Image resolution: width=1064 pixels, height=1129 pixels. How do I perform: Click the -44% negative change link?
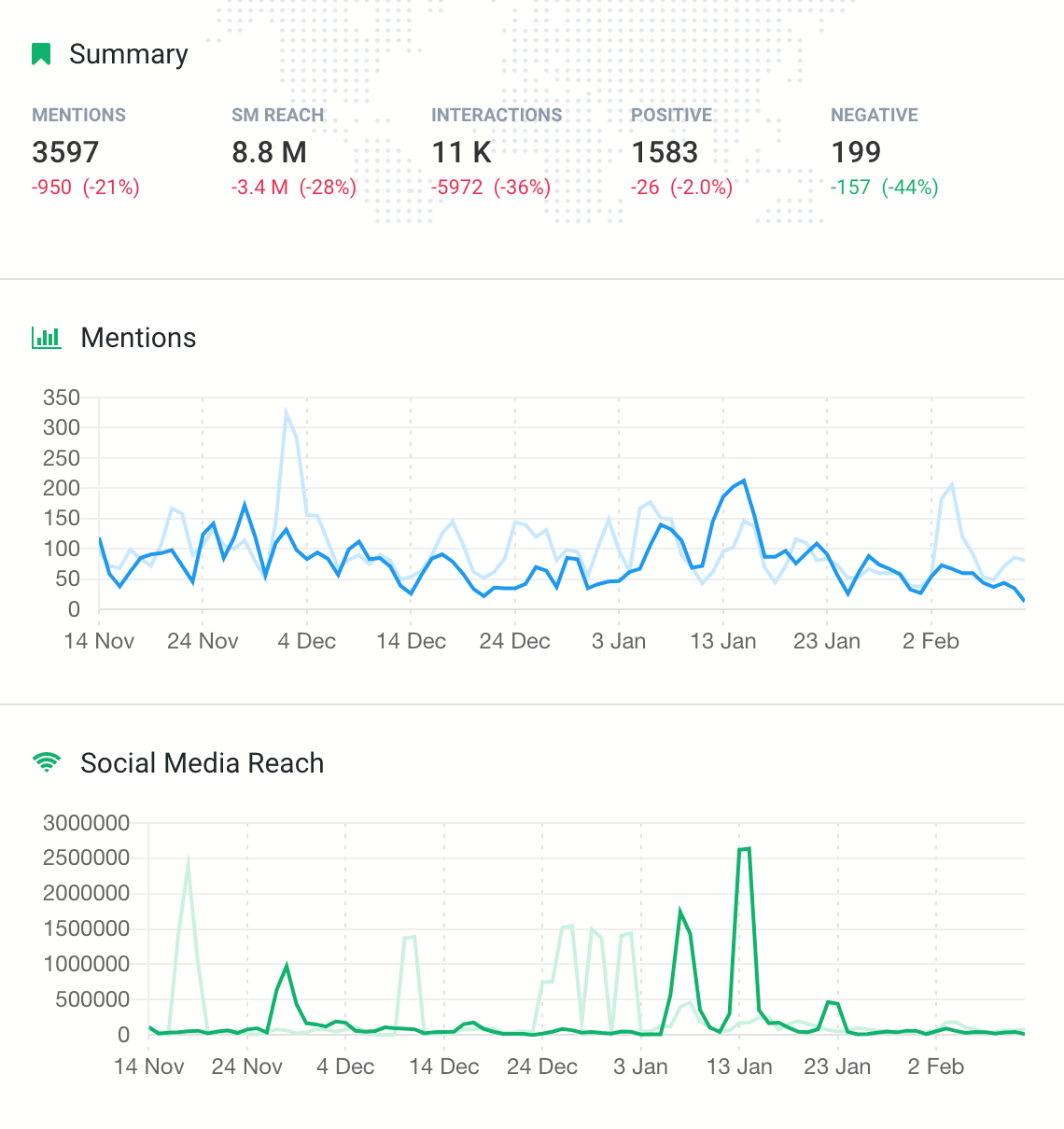(x=909, y=187)
